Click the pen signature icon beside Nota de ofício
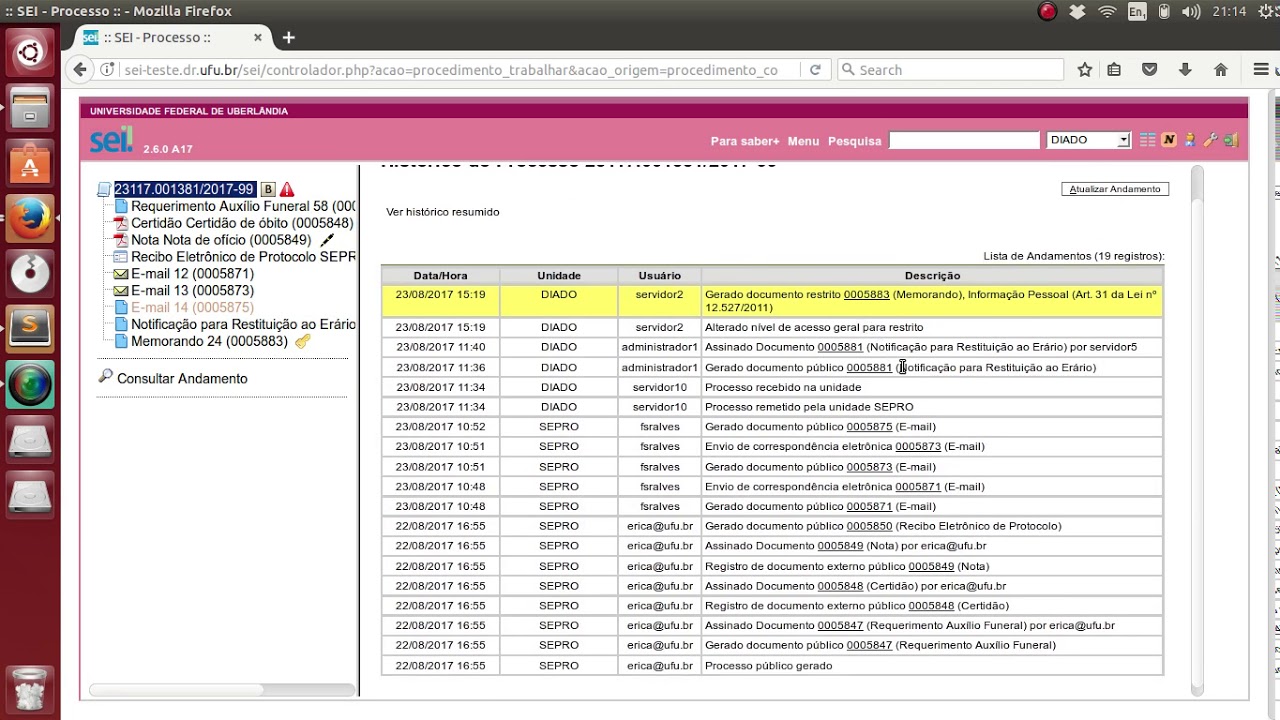 [x=326, y=240]
